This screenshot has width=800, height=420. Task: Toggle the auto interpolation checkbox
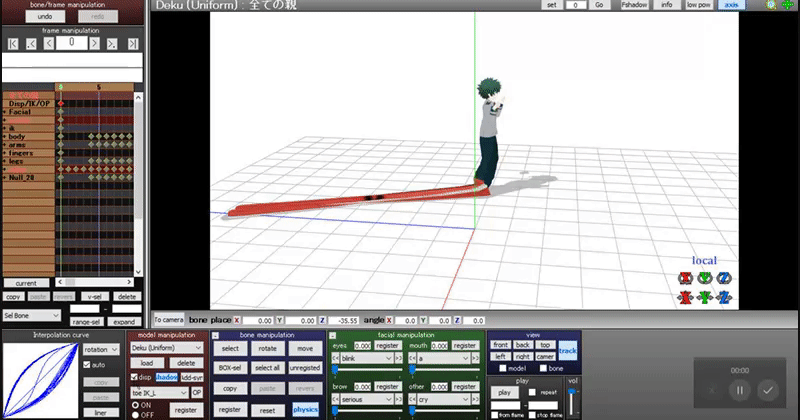point(87,365)
